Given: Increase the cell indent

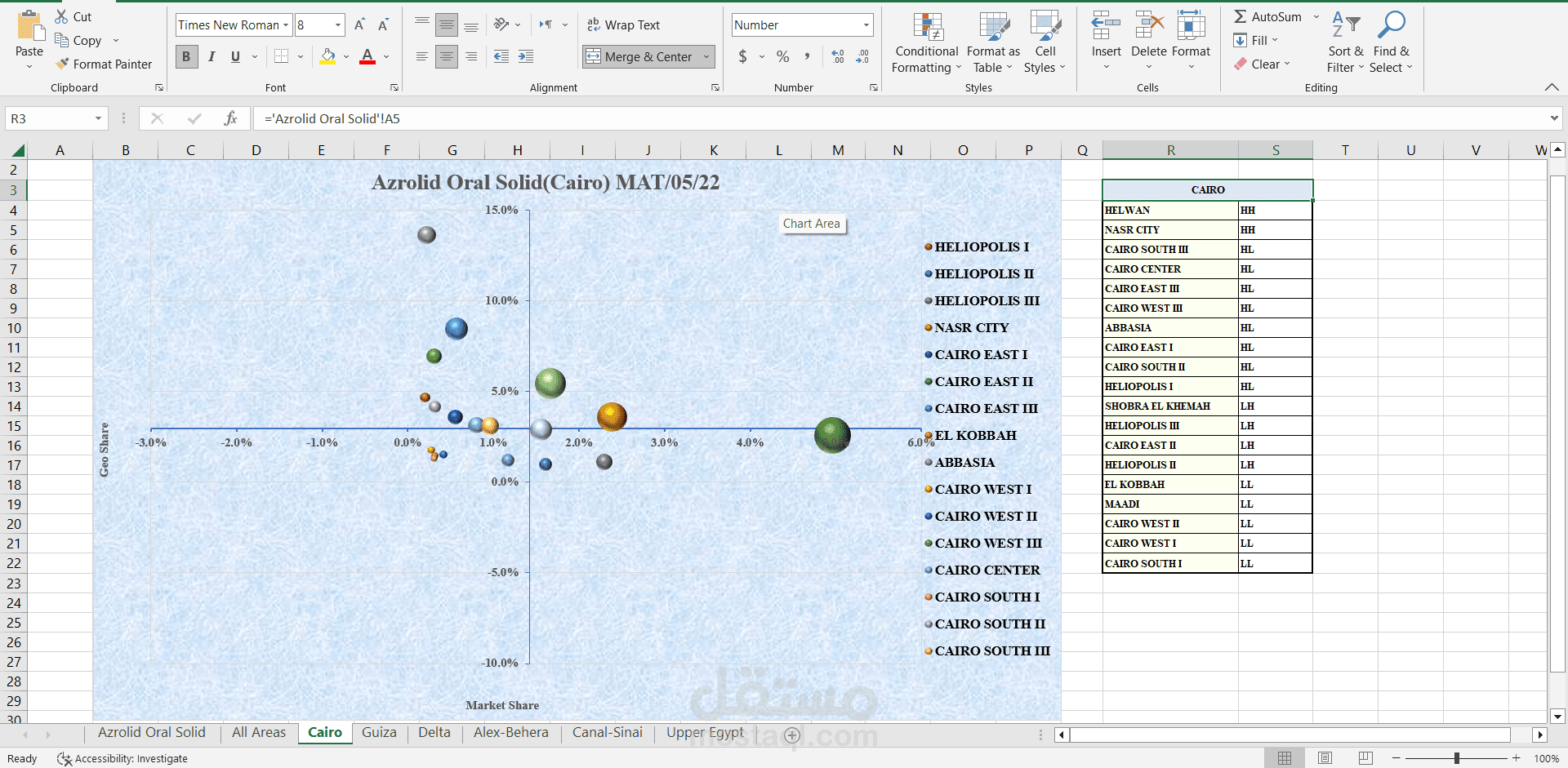Looking at the screenshot, I should 527,56.
